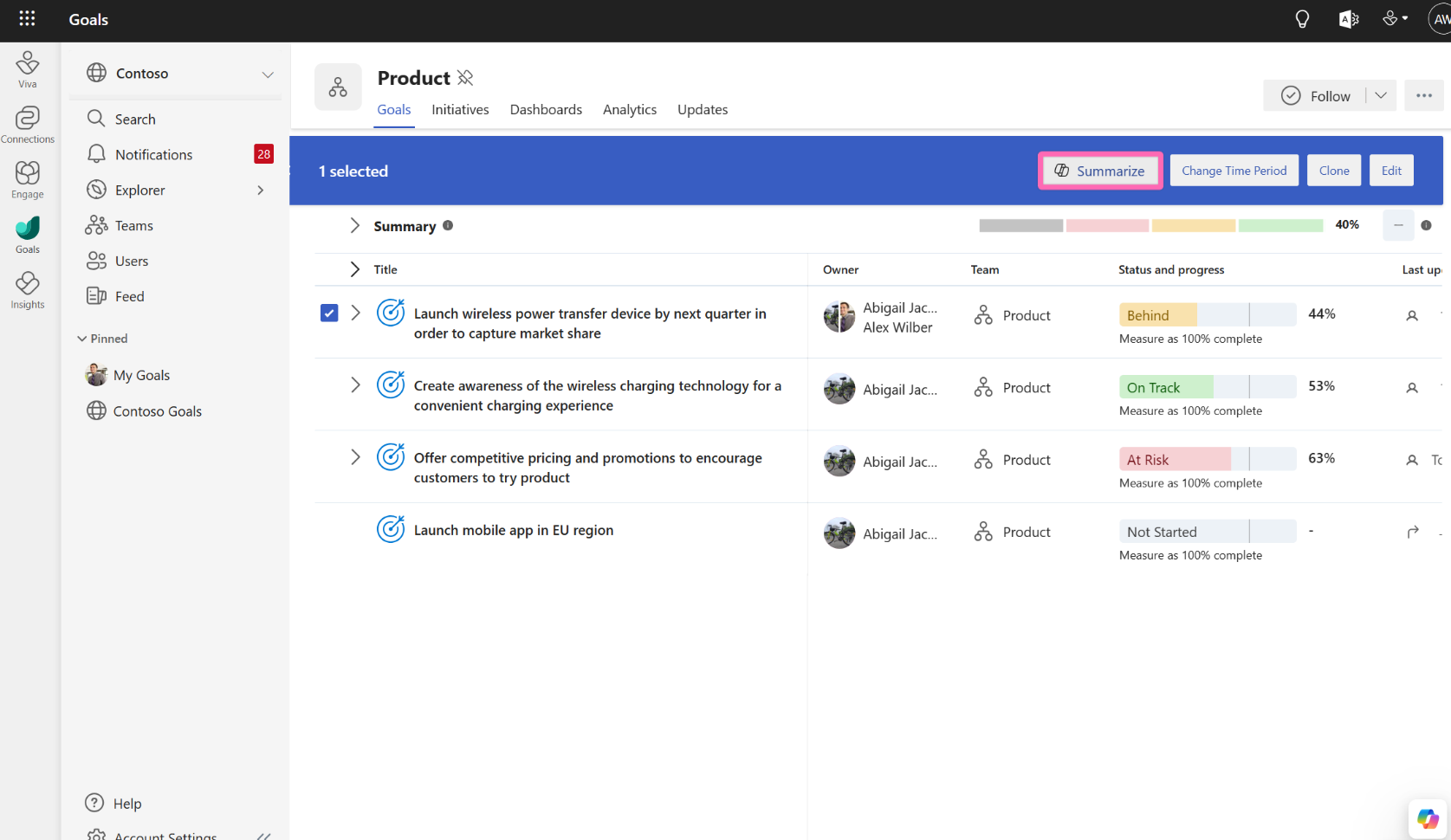Click the Summarize button
The height and width of the screenshot is (840, 1451).
pos(1099,171)
